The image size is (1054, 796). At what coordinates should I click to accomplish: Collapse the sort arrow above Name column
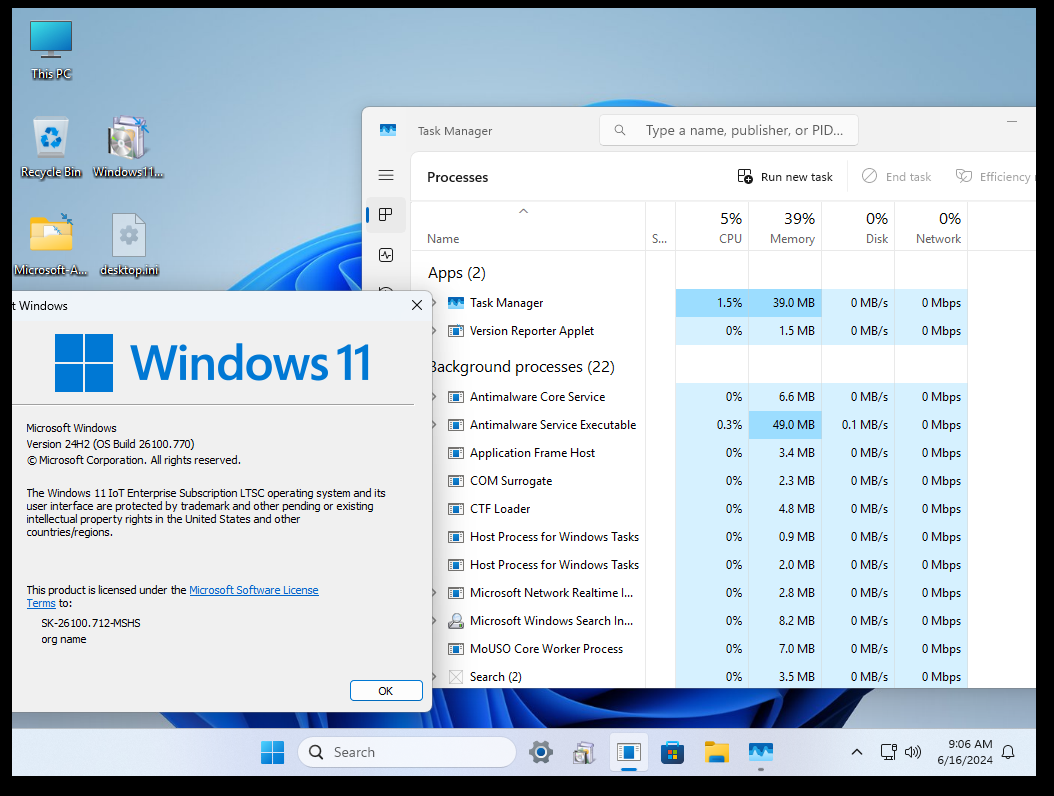click(x=523, y=211)
